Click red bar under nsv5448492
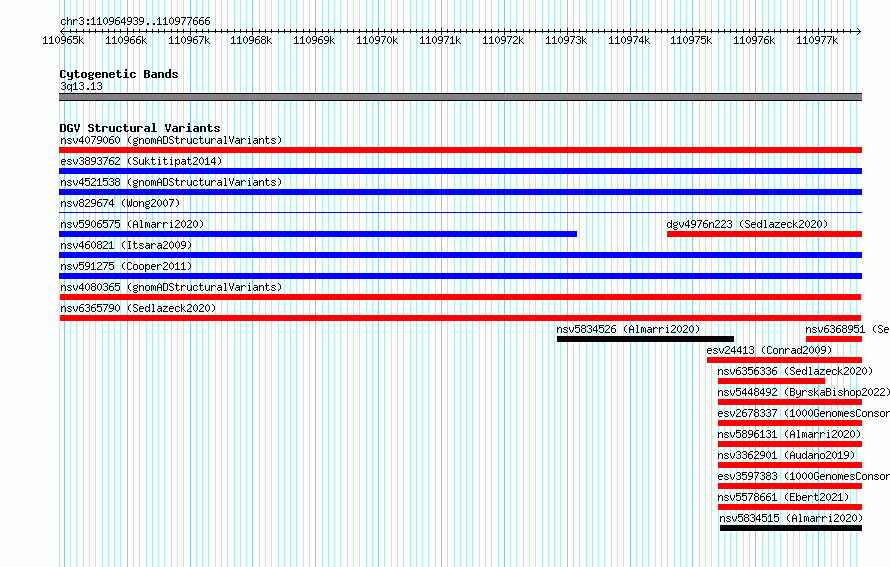890x567 pixels. [790, 402]
